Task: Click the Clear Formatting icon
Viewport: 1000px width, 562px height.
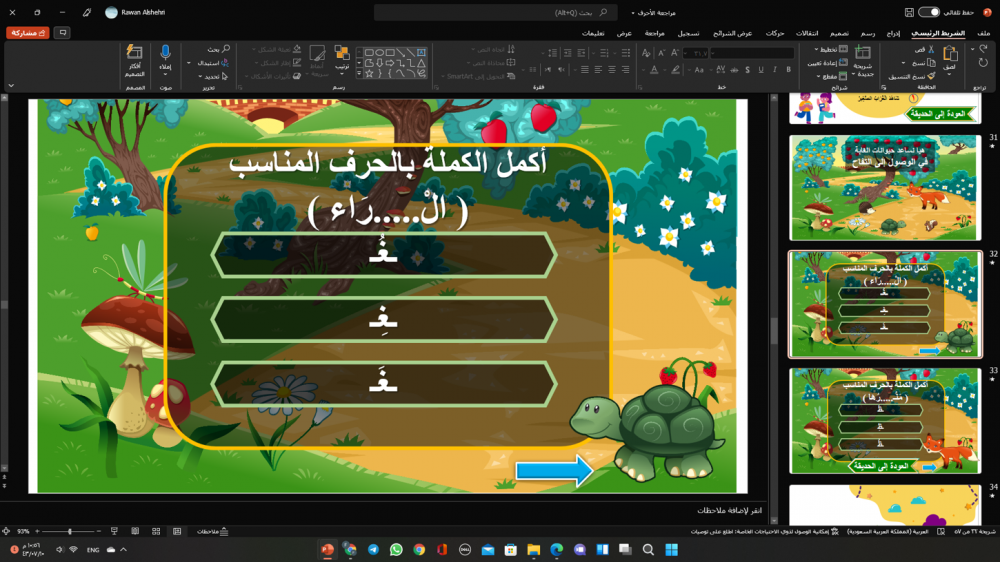Action: click(646, 54)
